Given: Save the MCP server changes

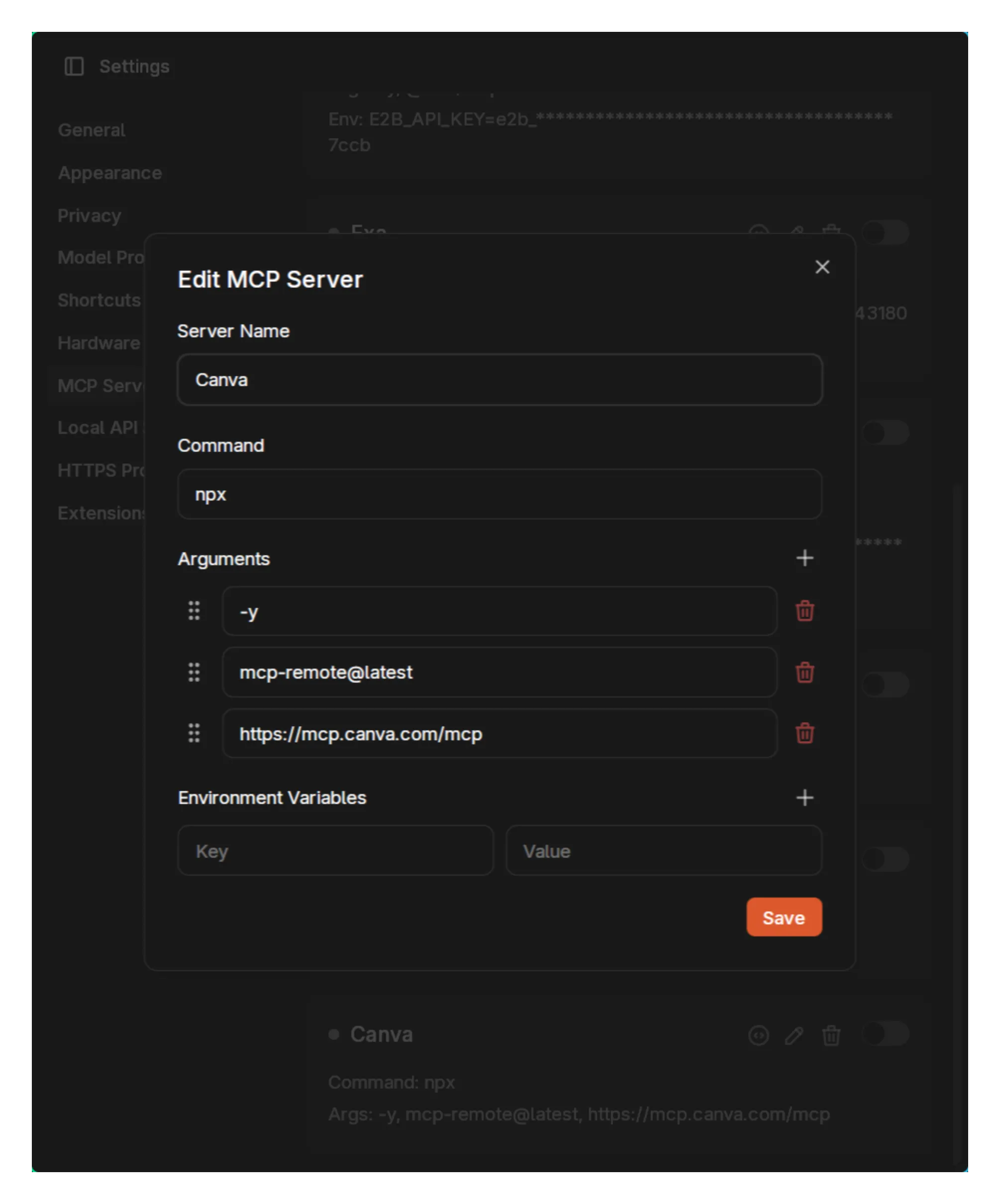Looking at the screenshot, I should (x=784, y=917).
